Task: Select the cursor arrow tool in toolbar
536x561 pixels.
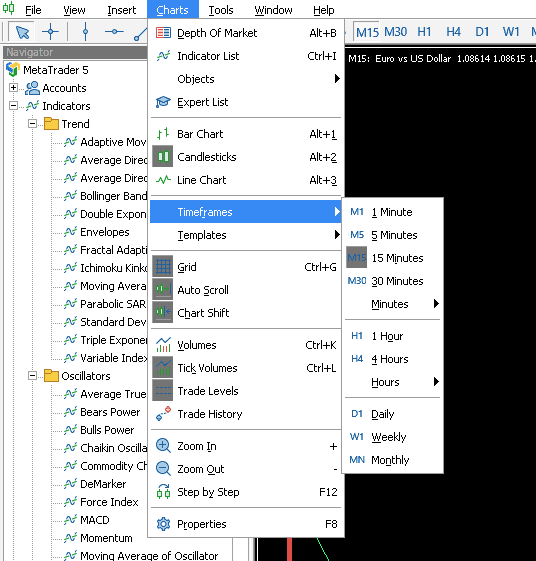Action: [22, 32]
